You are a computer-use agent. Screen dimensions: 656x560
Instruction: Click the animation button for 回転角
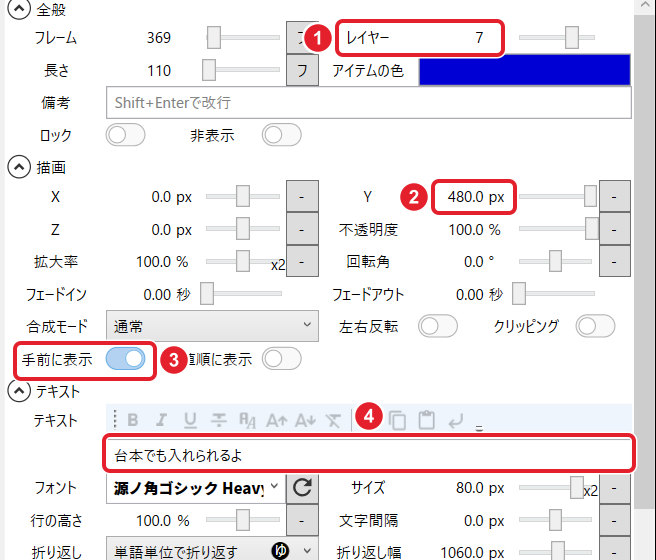(x=615, y=262)
